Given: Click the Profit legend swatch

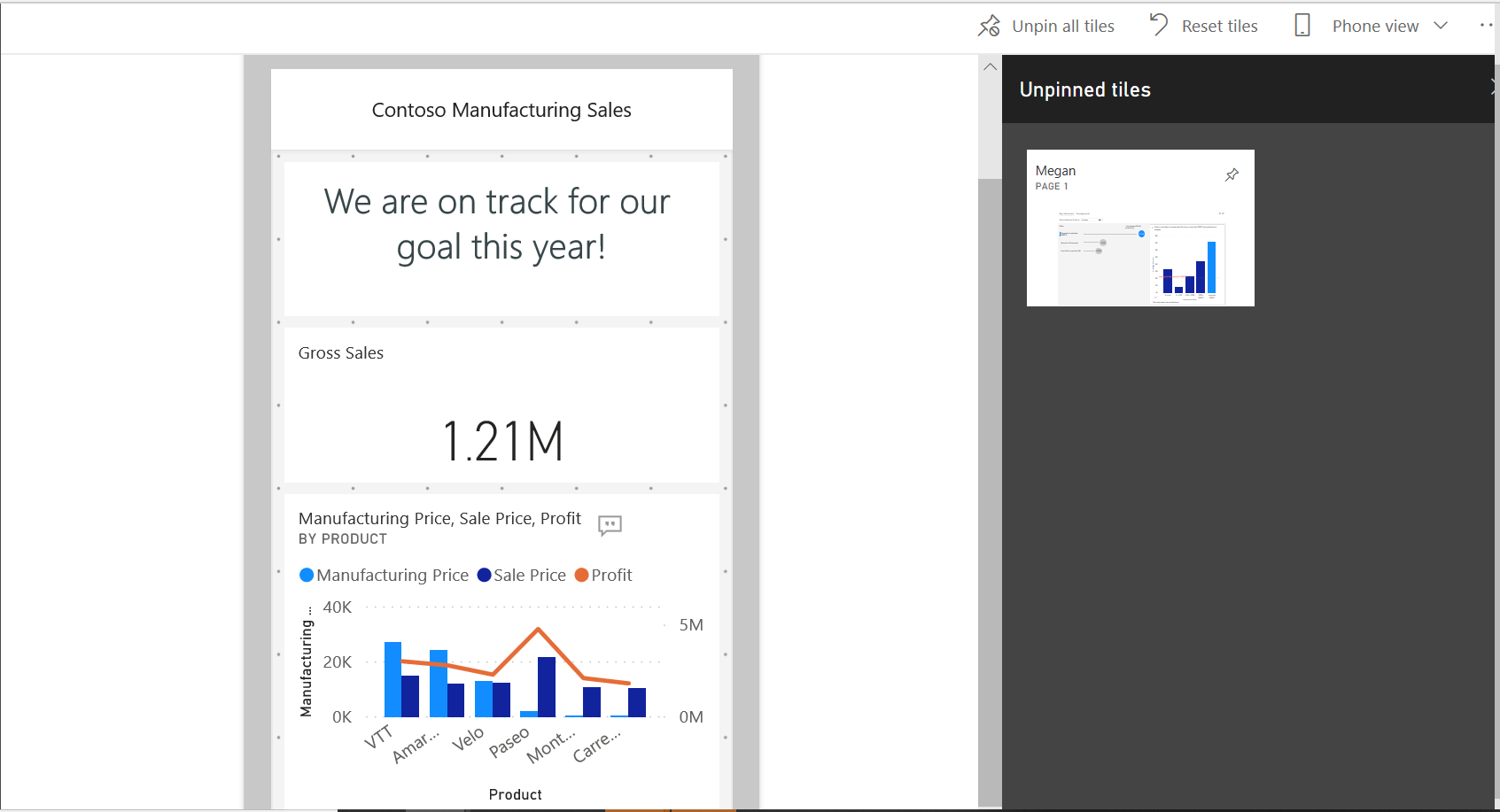Looking at the screenshot, I should pos(582,575).
